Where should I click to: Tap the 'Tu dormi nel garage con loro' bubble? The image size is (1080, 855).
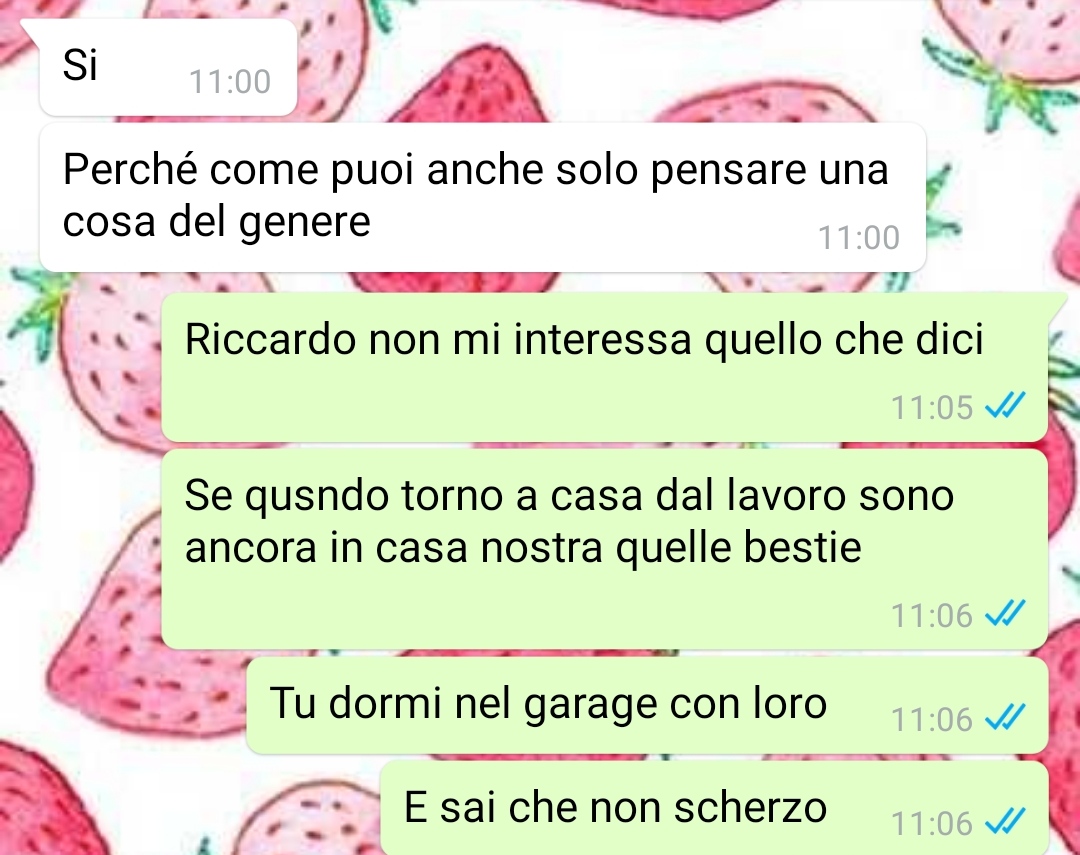coord(647,705)
